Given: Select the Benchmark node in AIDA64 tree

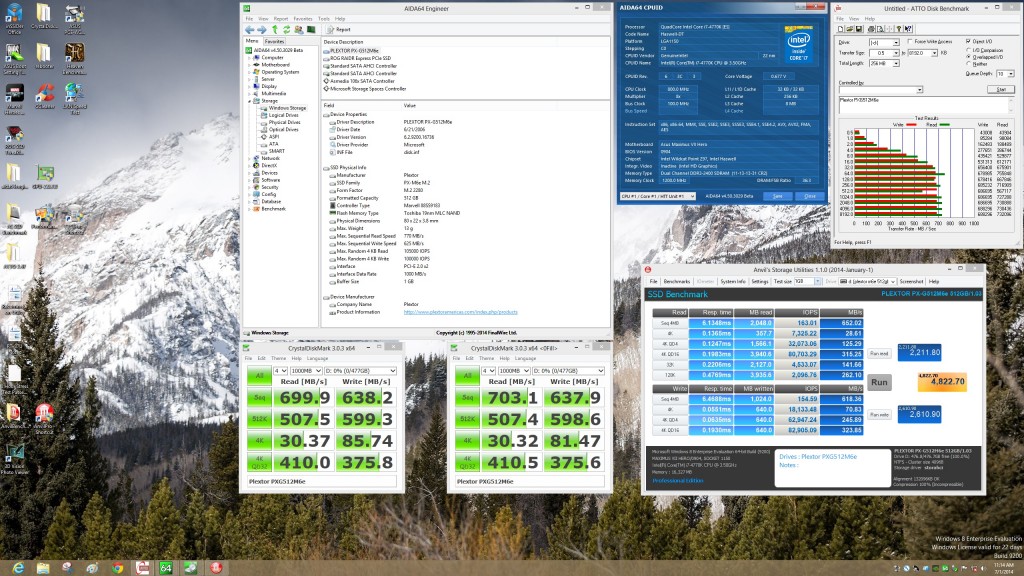Looking at the screenshot, I should pos(274,209).
